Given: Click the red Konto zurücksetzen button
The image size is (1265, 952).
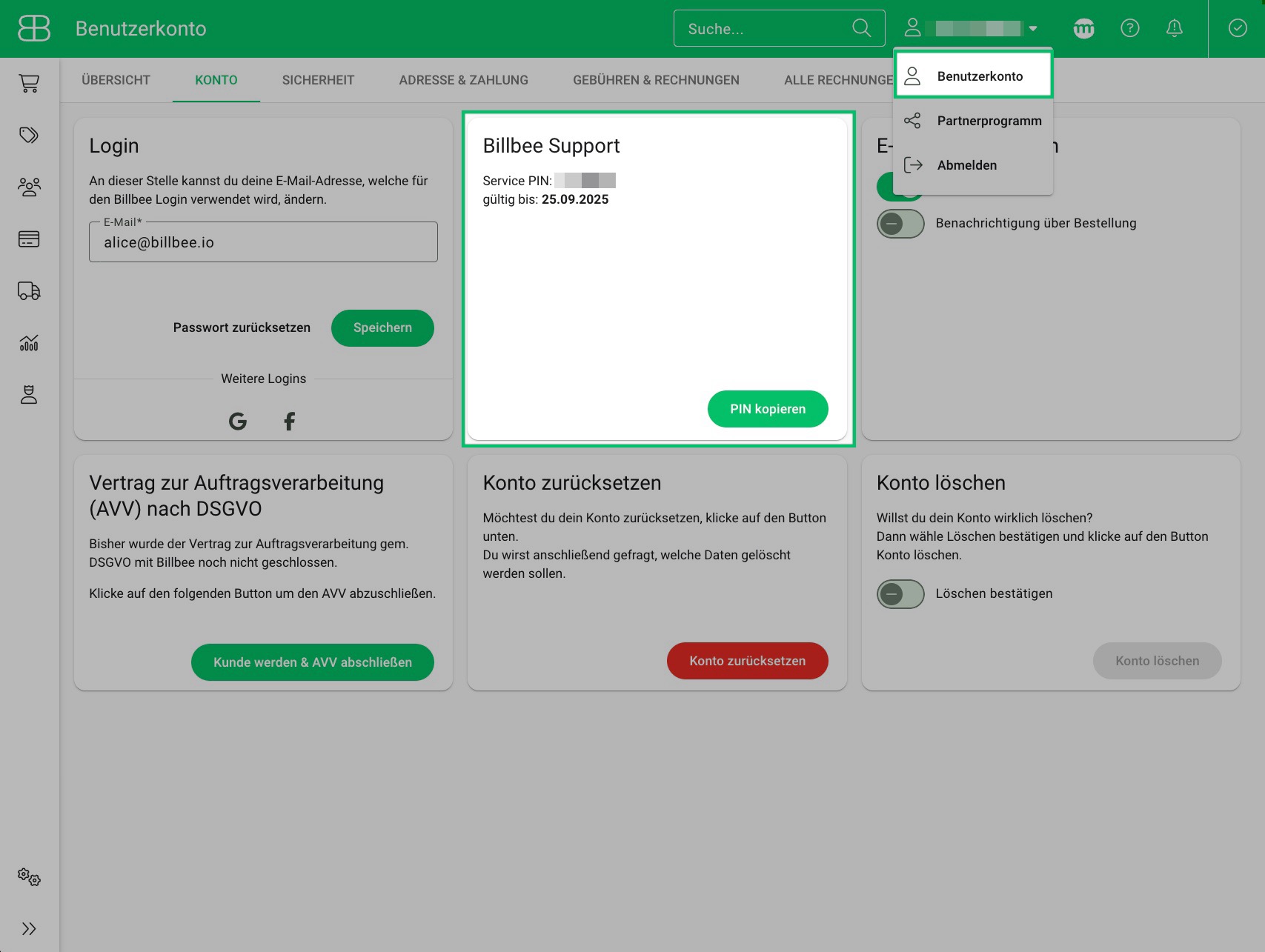Looking at the screenshot, I should (747, 661).
